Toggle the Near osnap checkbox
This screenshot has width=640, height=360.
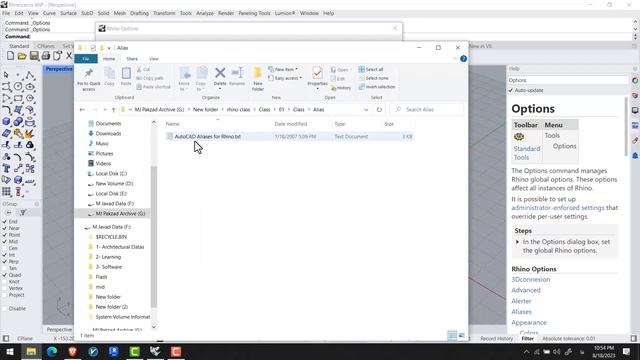tap(5, 228)
